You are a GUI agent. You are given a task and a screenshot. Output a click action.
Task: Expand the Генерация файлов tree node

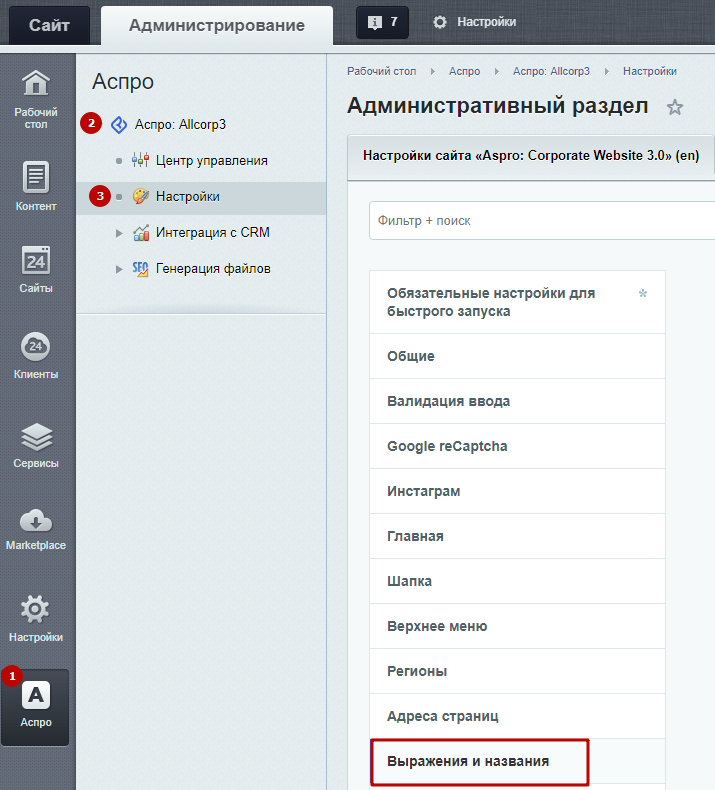point(119,269)
